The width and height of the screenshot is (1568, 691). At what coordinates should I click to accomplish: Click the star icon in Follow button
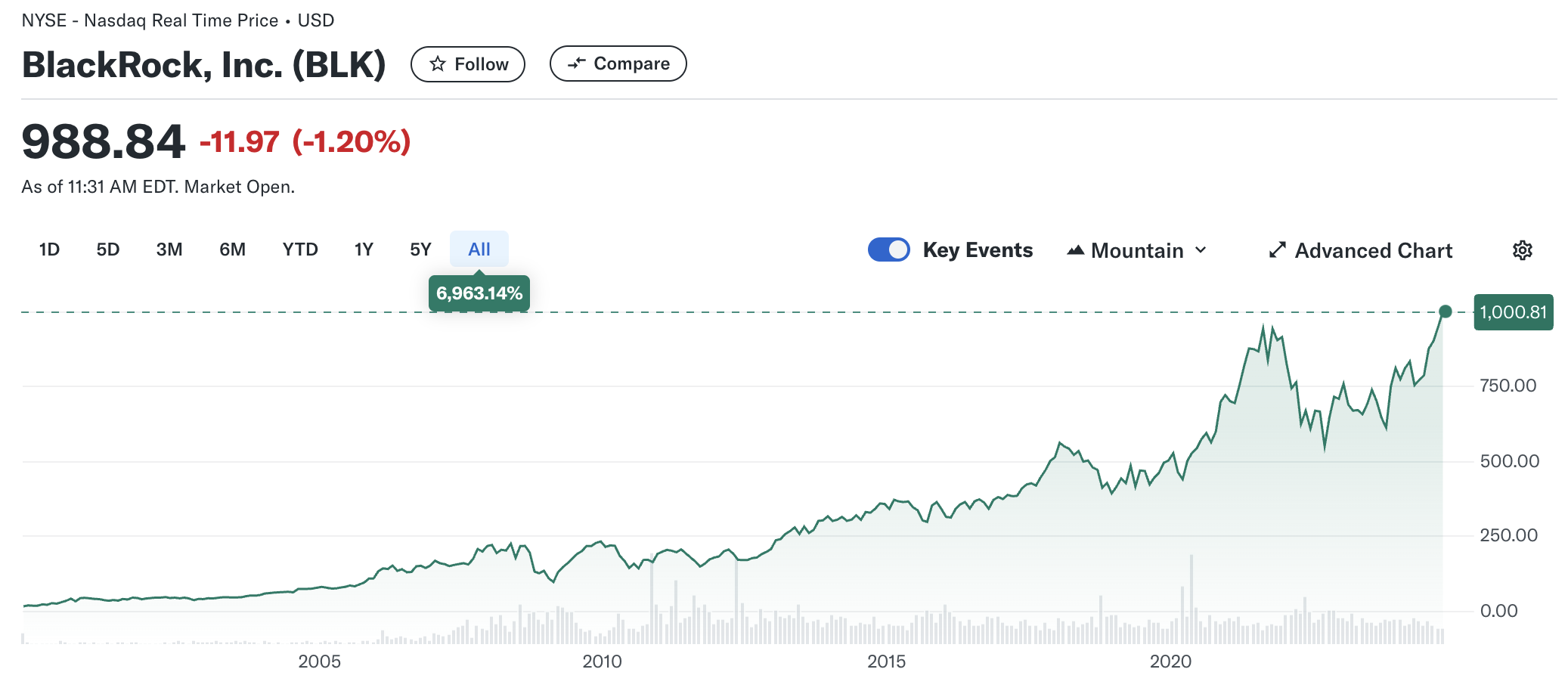tap(437, 64)
